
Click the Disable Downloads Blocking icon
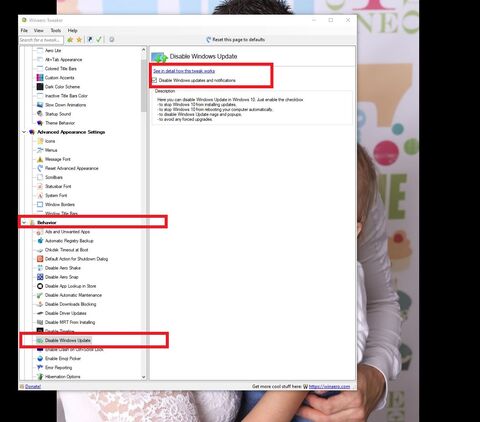tap(40, 304)
